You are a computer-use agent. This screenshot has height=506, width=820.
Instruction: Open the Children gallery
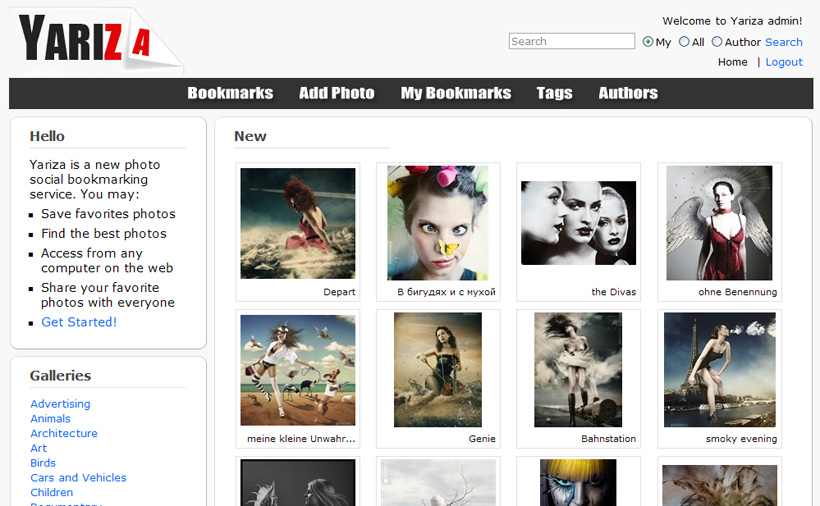52,492
